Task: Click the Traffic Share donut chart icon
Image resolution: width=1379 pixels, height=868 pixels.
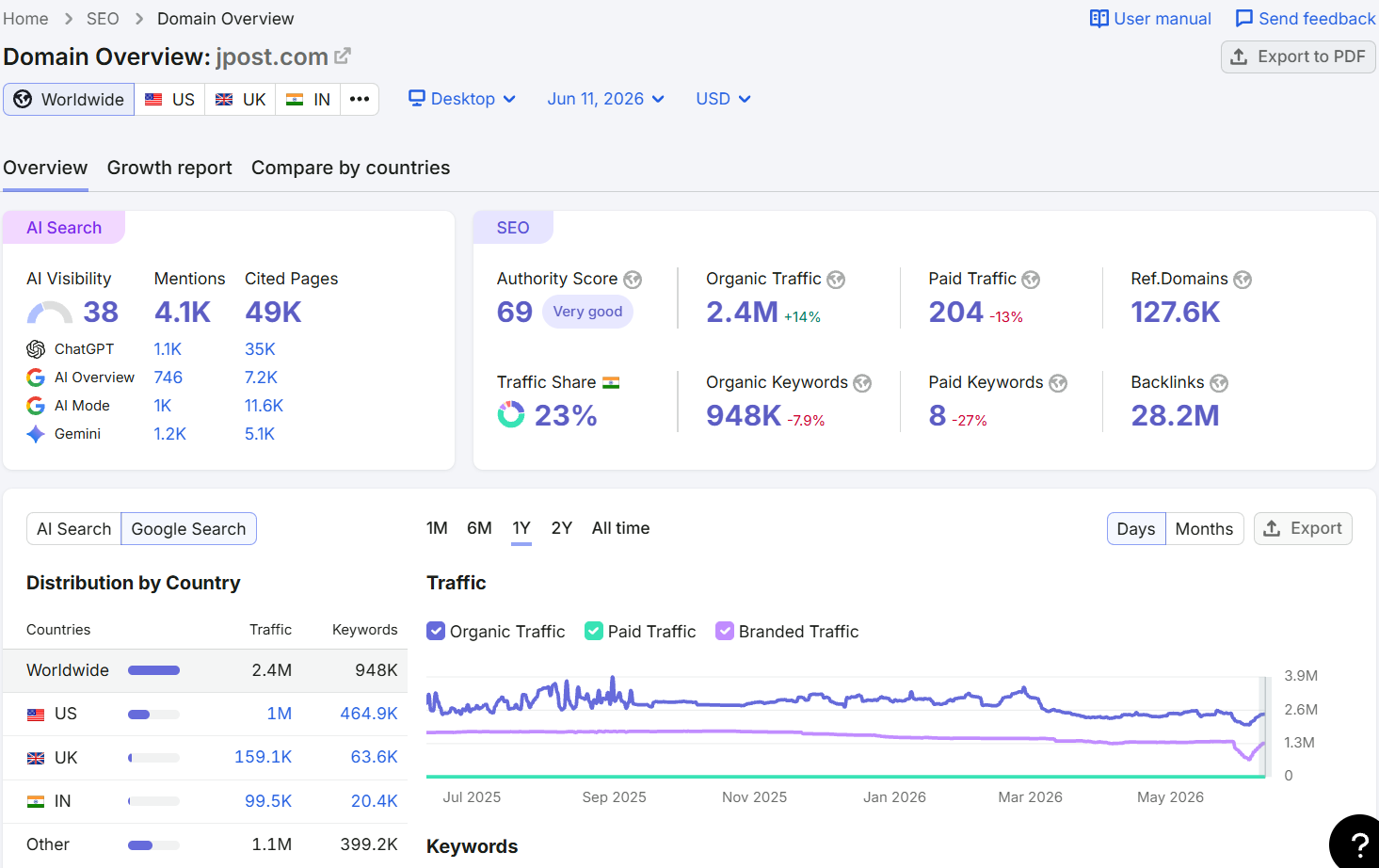Action: click(x=511, y=414)
